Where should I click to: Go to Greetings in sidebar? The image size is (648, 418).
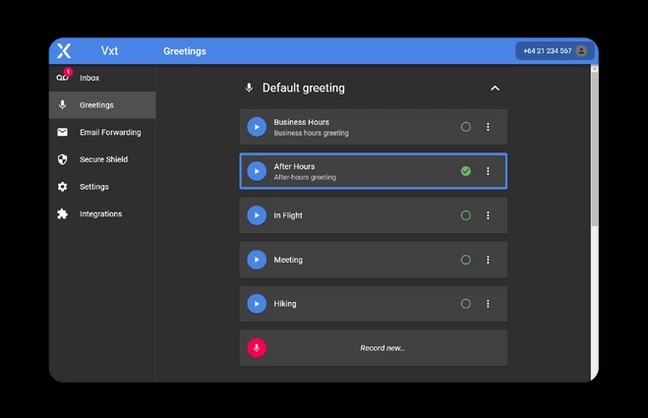click(x=97, y=105)
